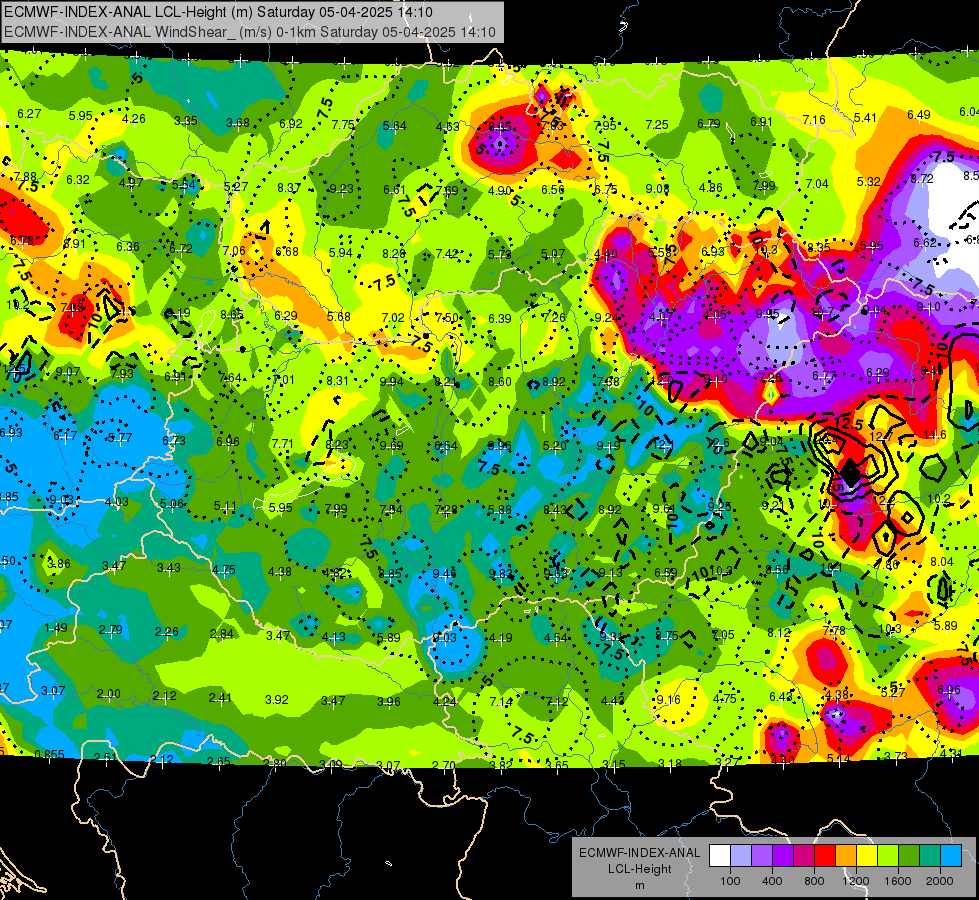Screen dimensions: 979x900
Task: Click the 8.72 wind shear value
Action: pos(922,179)
